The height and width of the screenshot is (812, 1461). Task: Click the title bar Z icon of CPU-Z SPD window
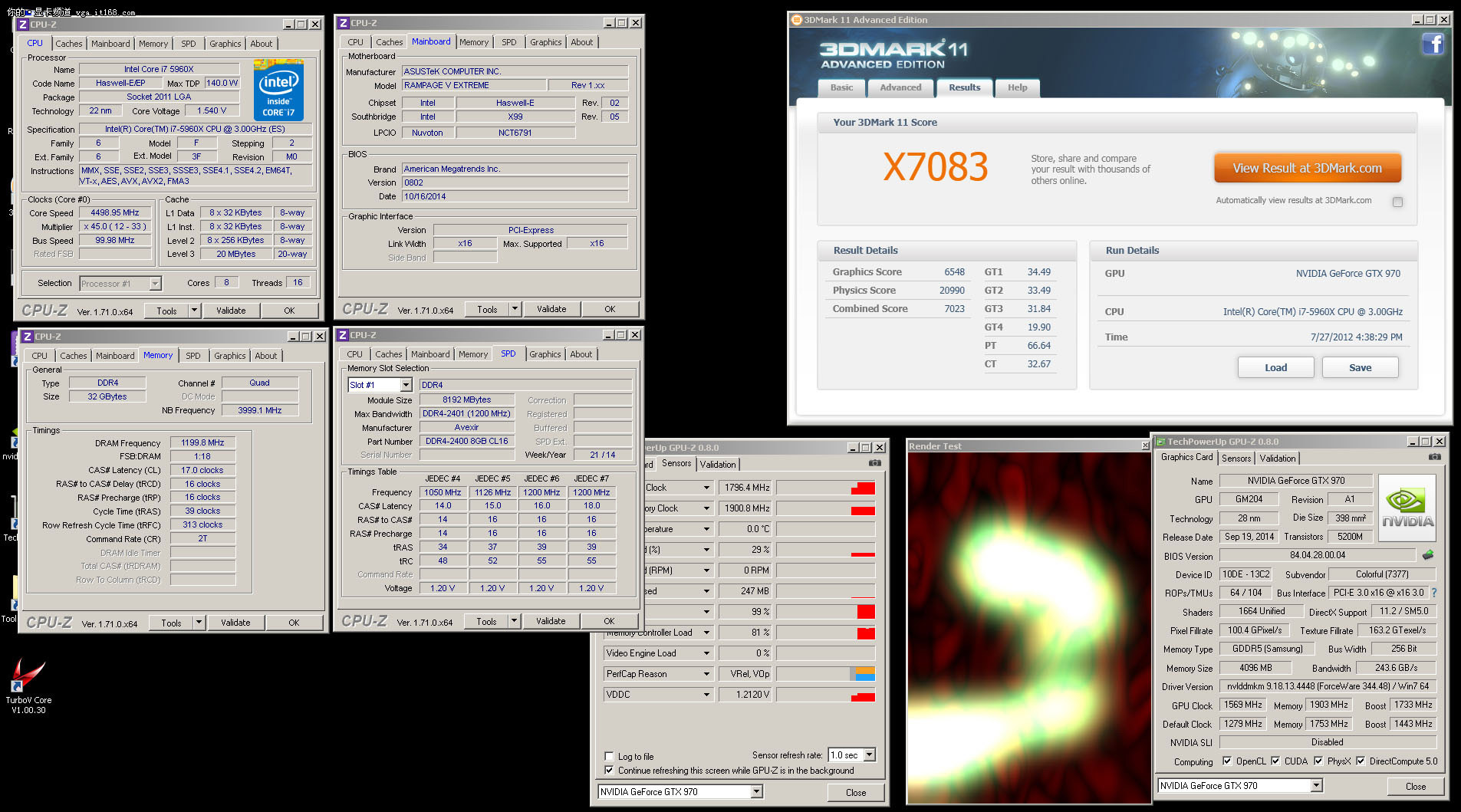tap(343, 335)
